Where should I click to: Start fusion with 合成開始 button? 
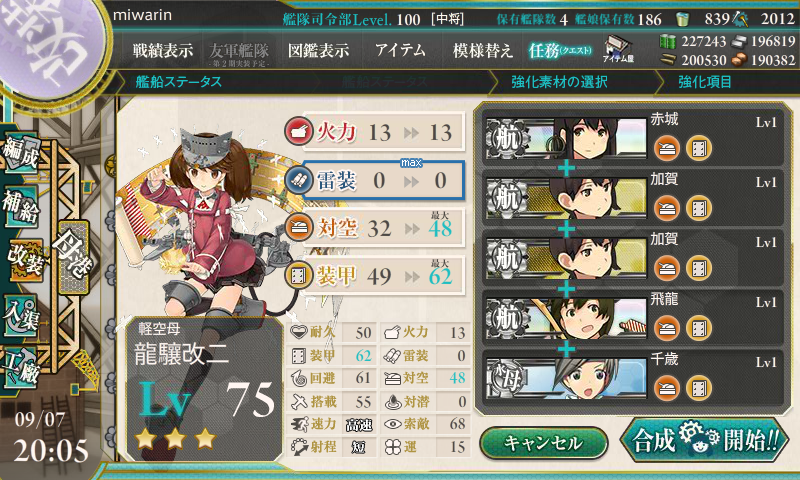705,440
